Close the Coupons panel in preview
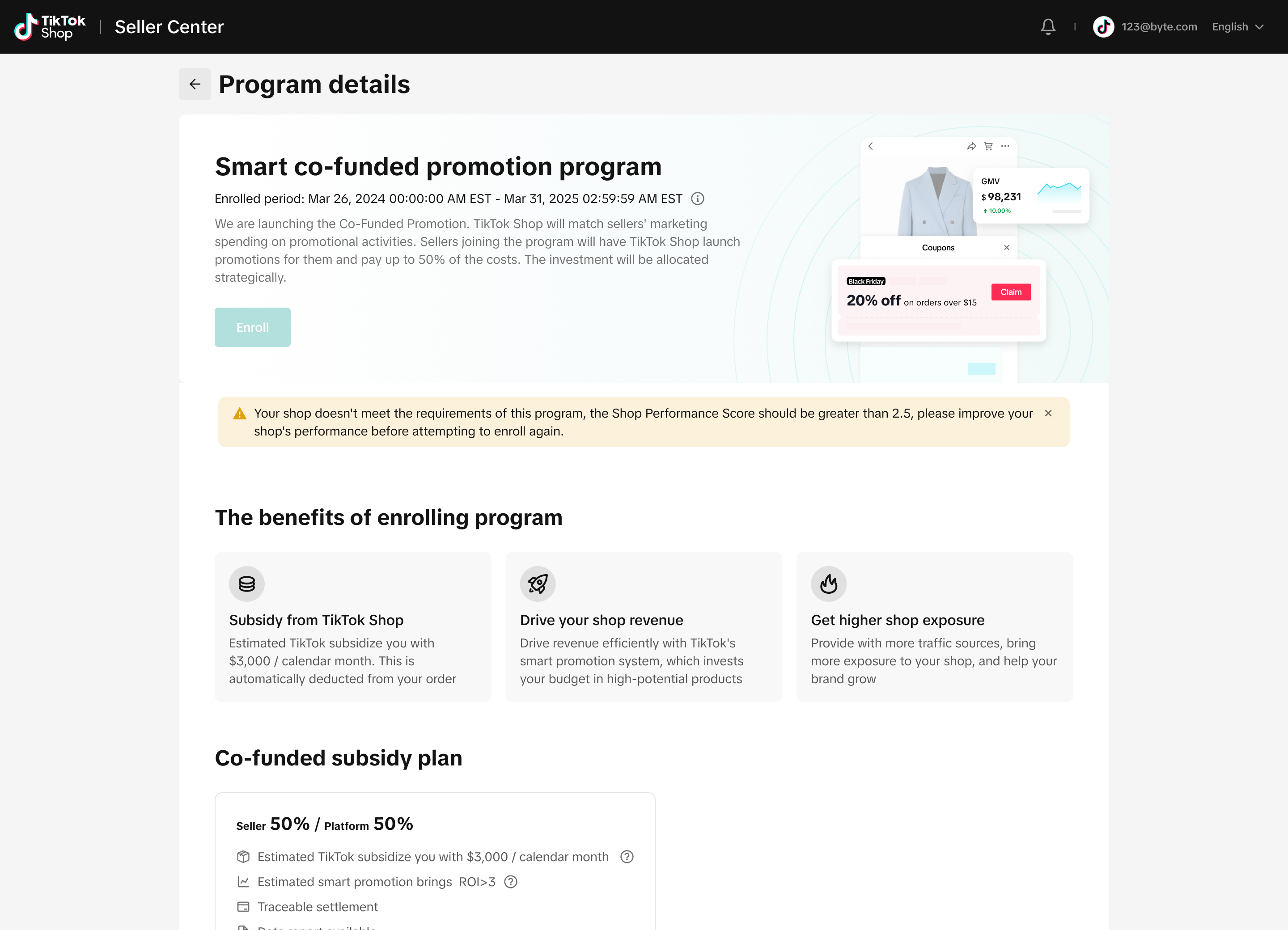Image resolution: width=1288 pixels, height=930 pixels. click(x=1006, y=248)
